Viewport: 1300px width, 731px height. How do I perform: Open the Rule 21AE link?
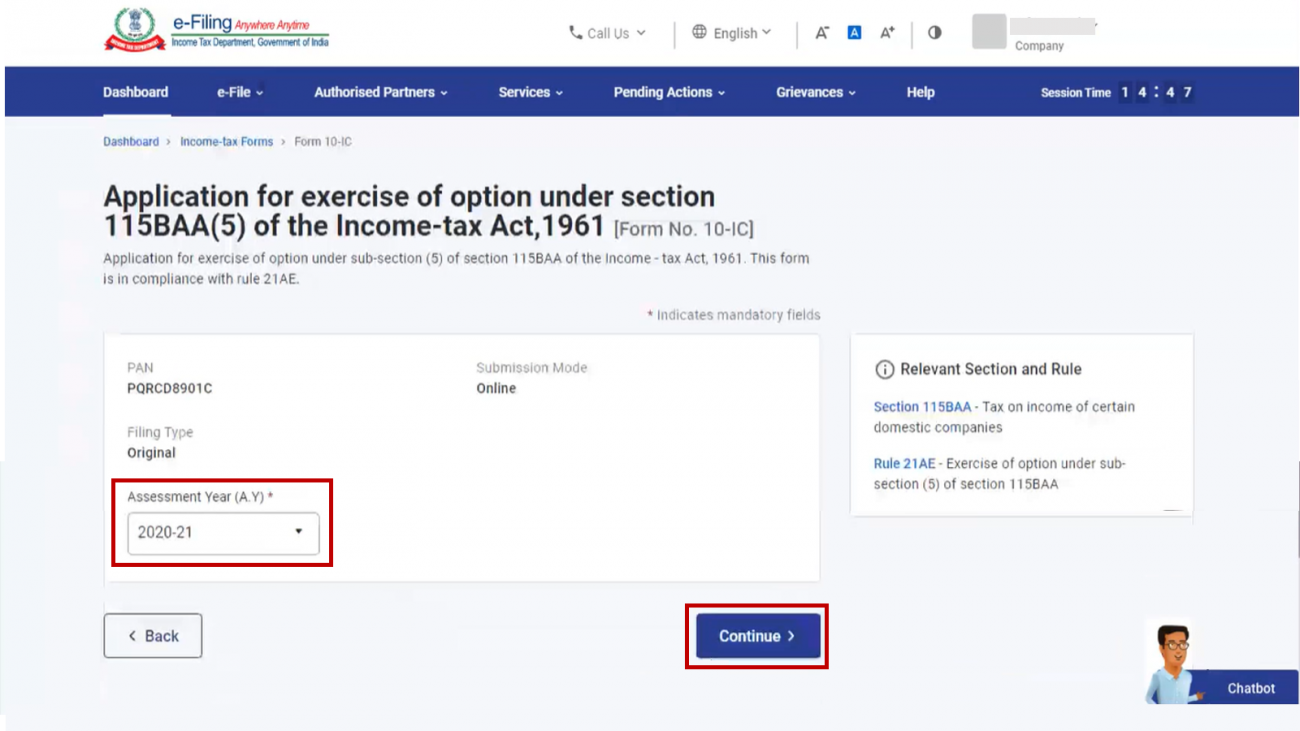904,463
